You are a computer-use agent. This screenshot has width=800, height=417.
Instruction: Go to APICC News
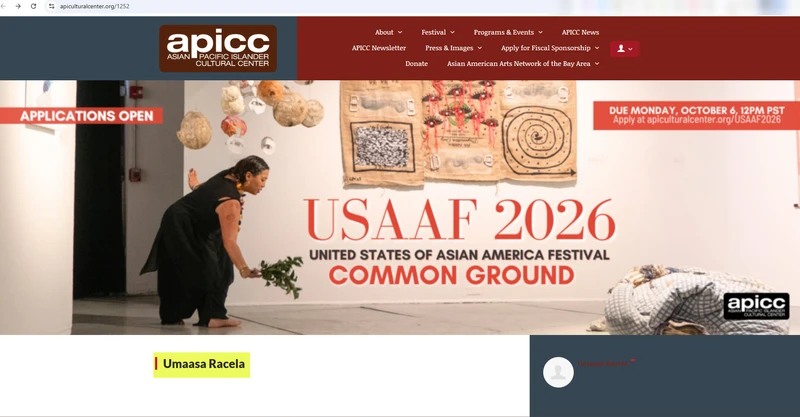[580, 32]
